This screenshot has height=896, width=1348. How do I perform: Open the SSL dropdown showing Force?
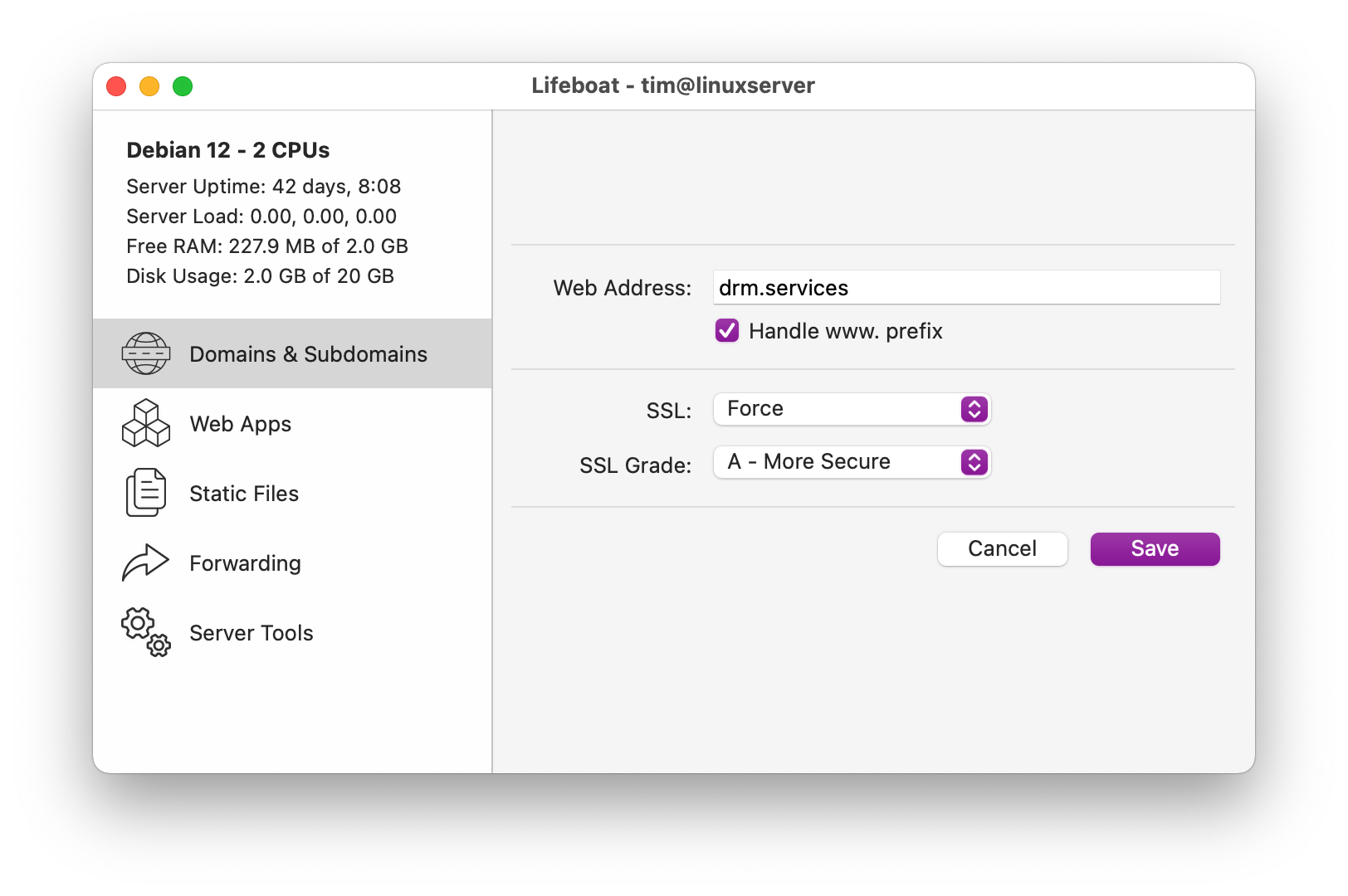(851, 409)
